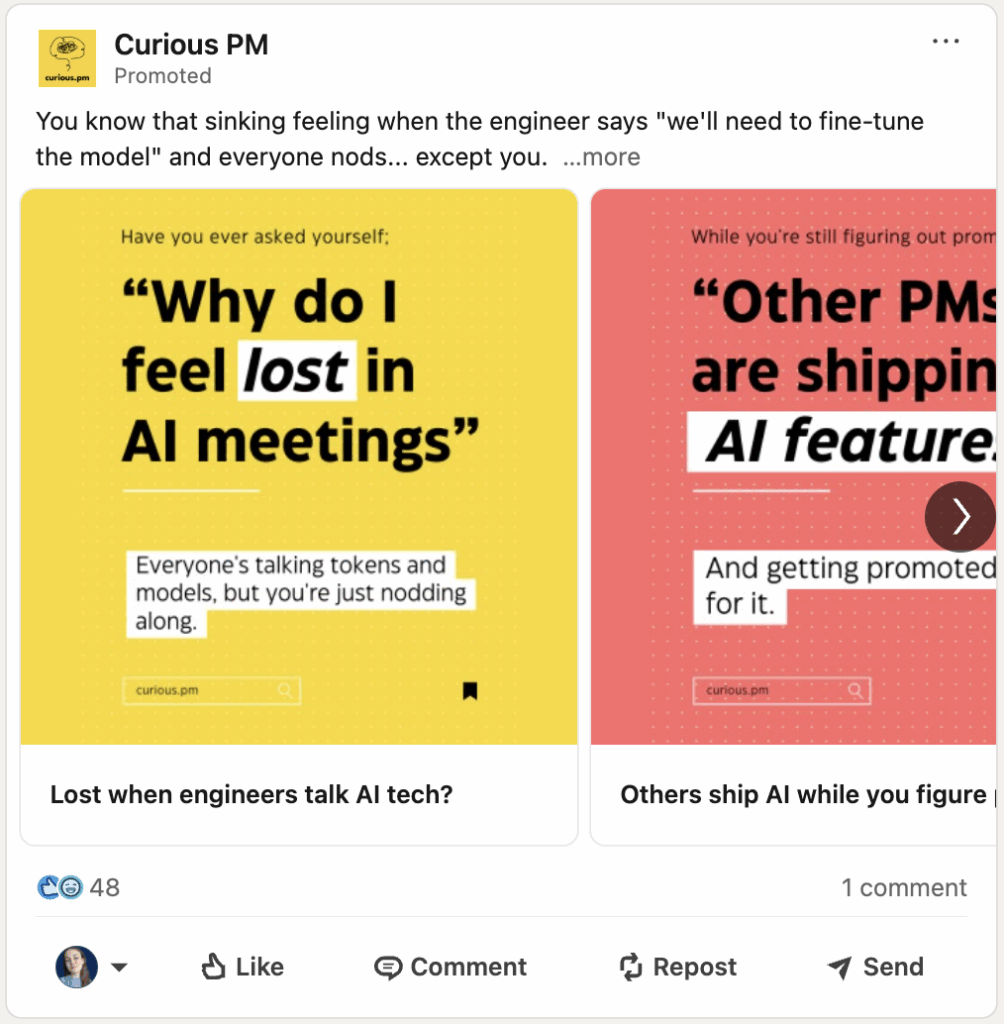Open the three-dot post options menu
1004x1024 pixels.
click(x=945, y=42)
